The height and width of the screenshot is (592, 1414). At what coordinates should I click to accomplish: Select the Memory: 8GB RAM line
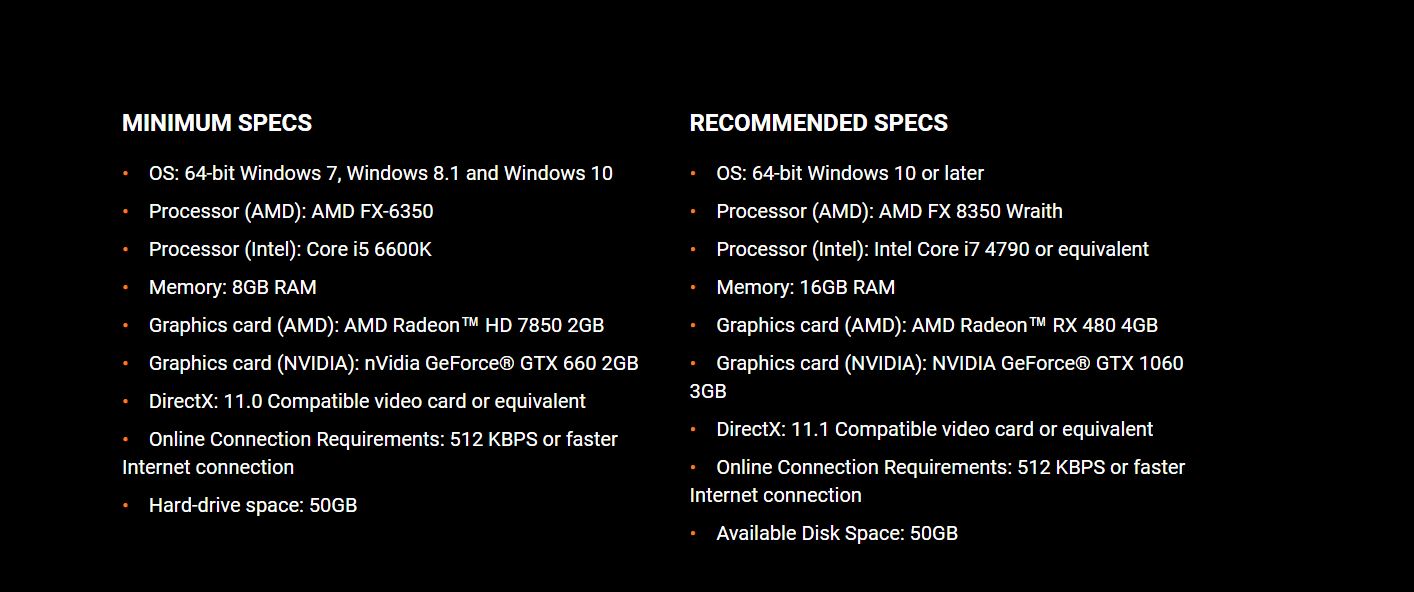(233, 287)
